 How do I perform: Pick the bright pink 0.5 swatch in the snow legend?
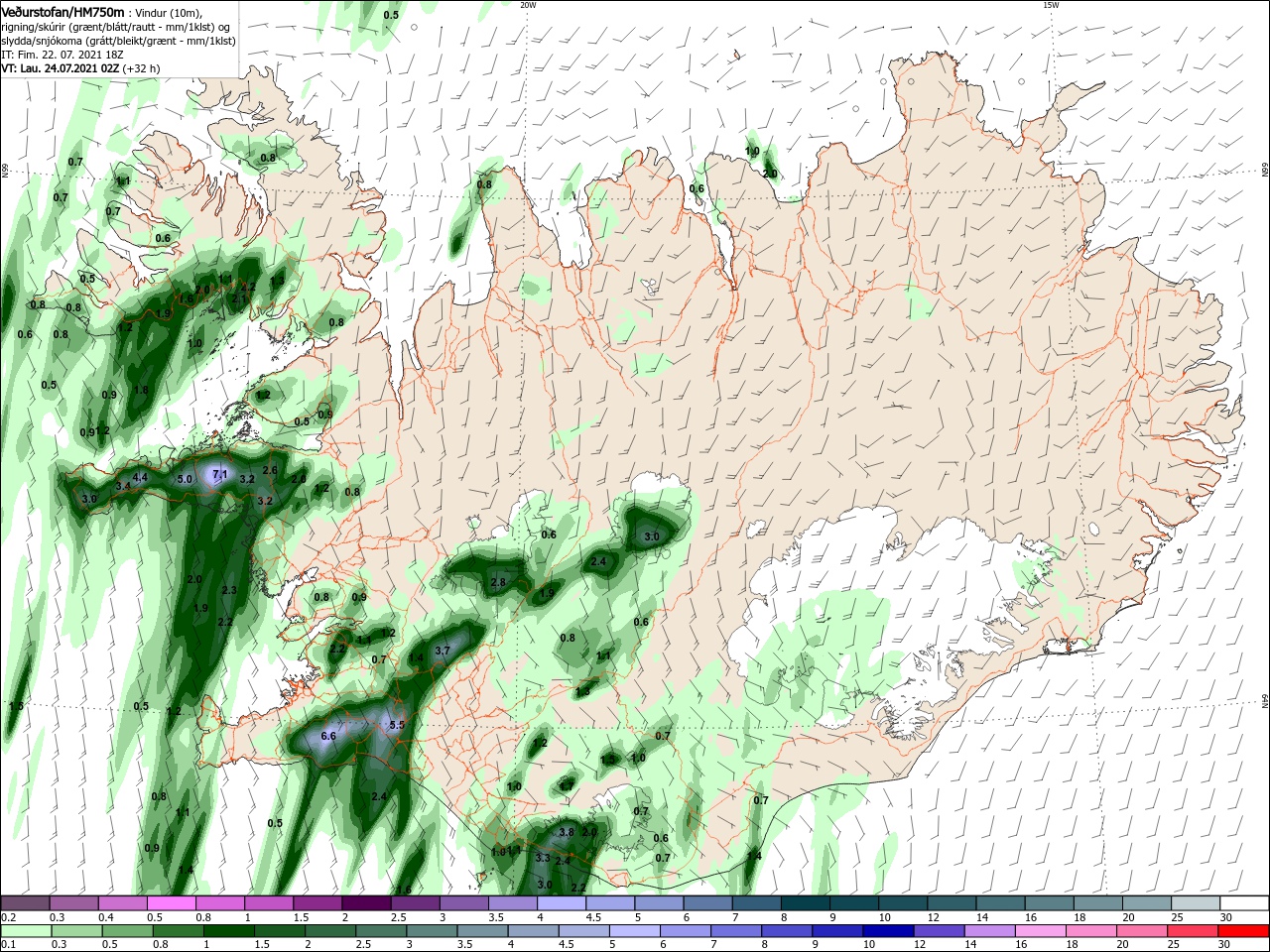172,903
